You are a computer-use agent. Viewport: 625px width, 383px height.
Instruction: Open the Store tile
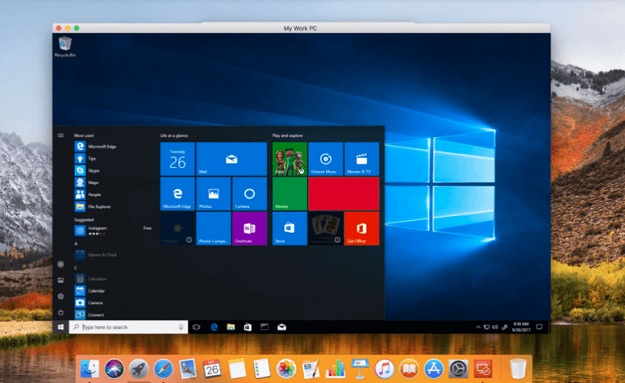(289, 229)
